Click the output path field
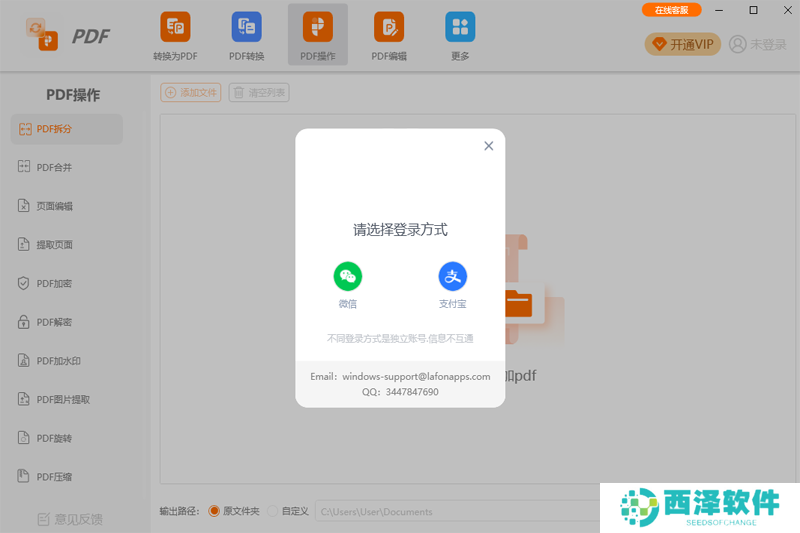 click(x=458, y=511)
